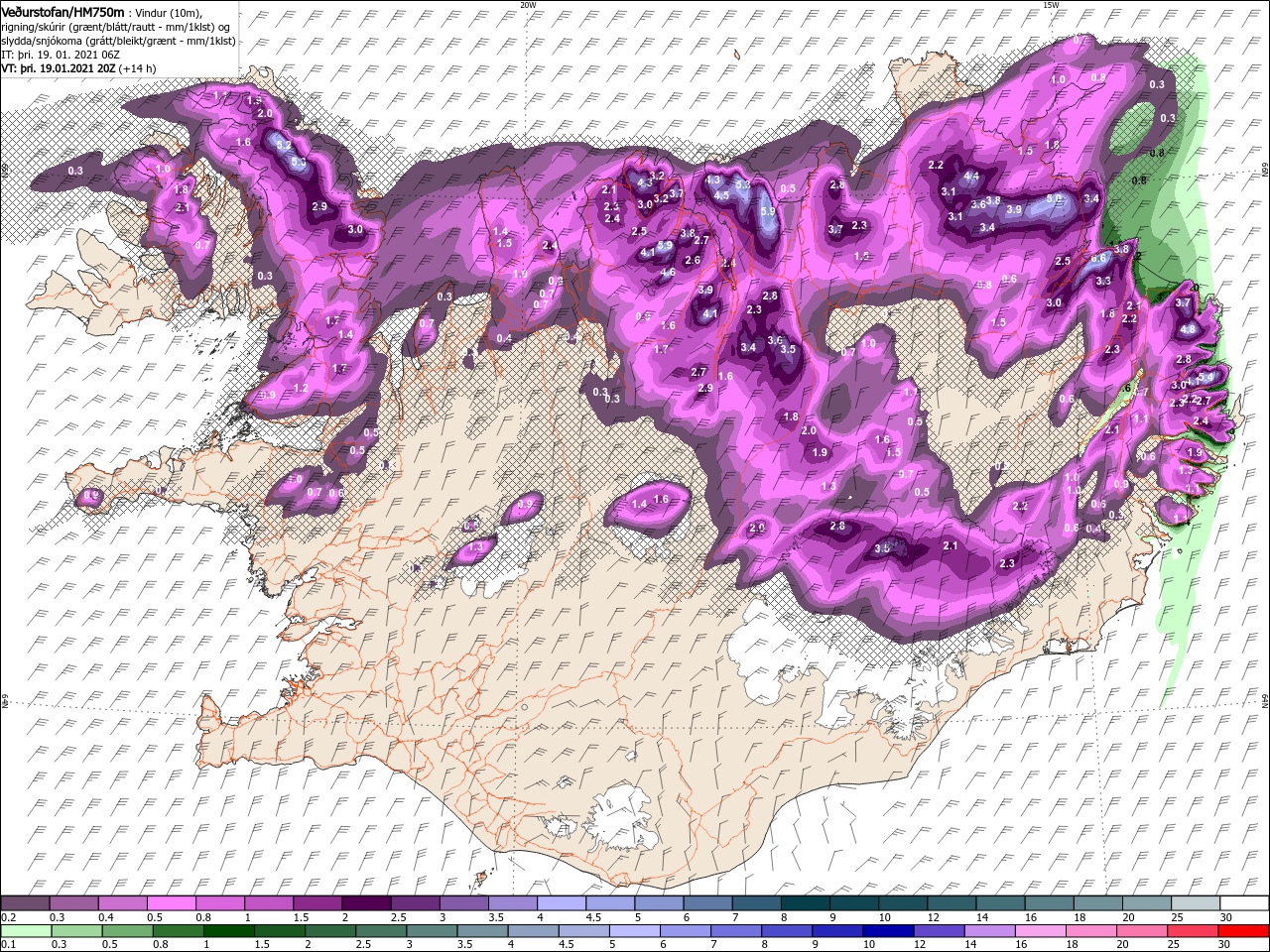Click the '3.5' label on the top legend row
Image resolution: width=1270 pixels, height=952 pixels.
click(x=489, y=917)
